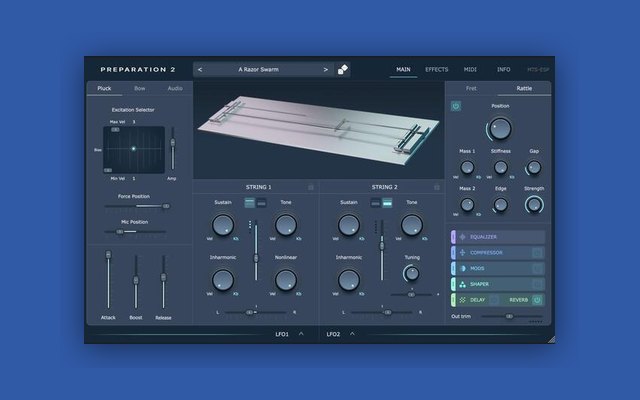Click the String 2 Tuning knob
Image resolution: width=640 pixels, height=400 pixels.
[x=411, y=273]
